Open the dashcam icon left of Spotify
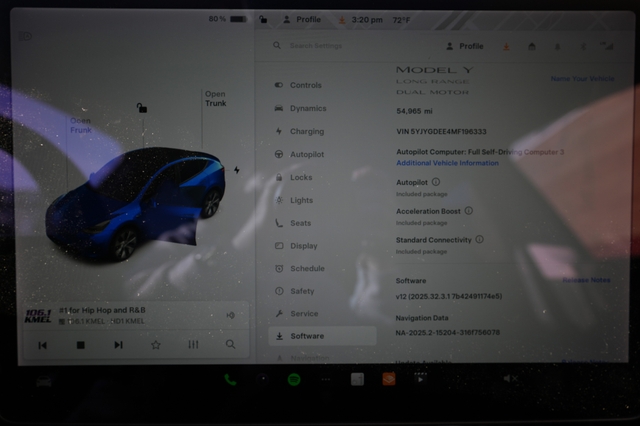640x426 pixels. [x=263, y=379]
